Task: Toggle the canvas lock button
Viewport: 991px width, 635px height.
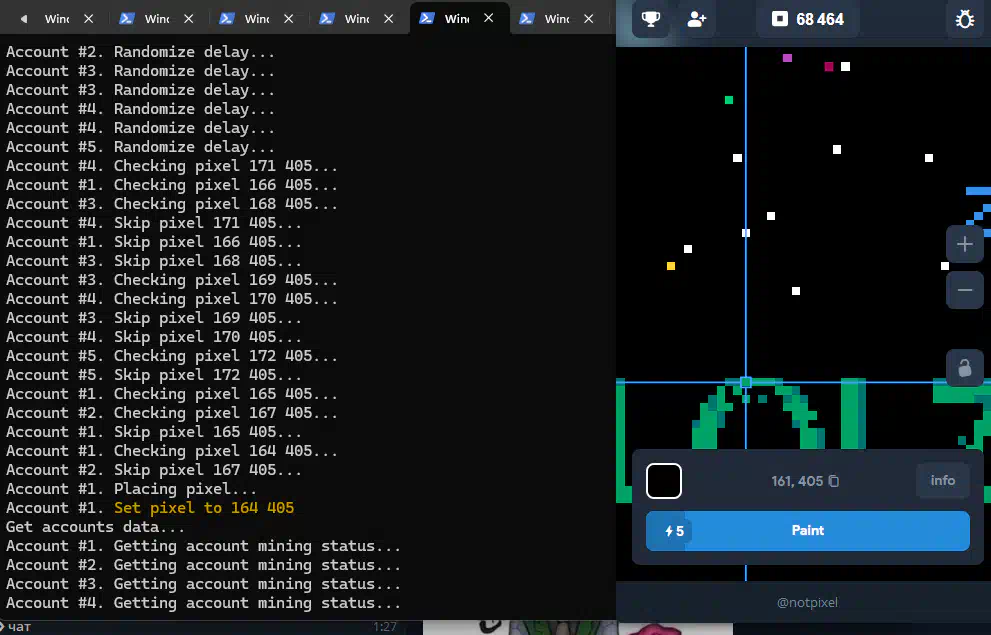Action: pyautogui.click(x=964, y=368)
